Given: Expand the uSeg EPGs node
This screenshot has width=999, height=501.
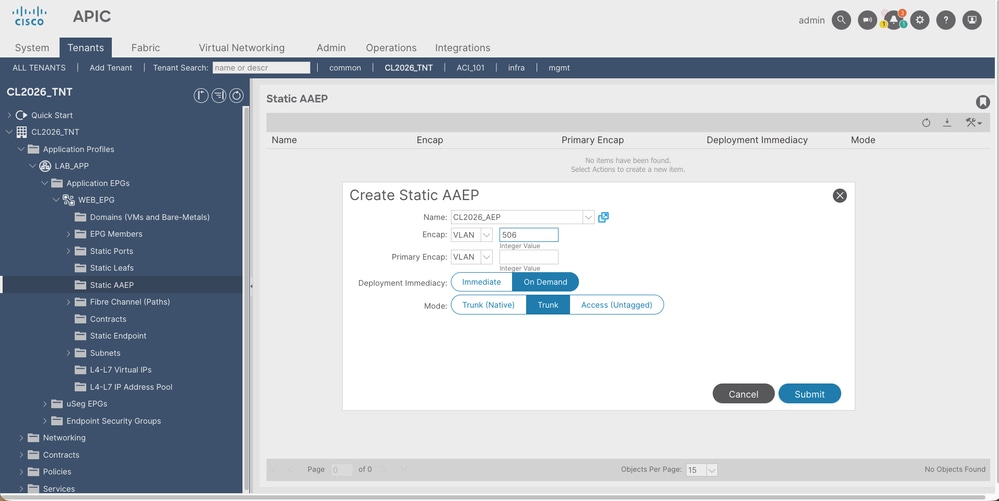Looking at the screenshot, I should tap(45, 404).
